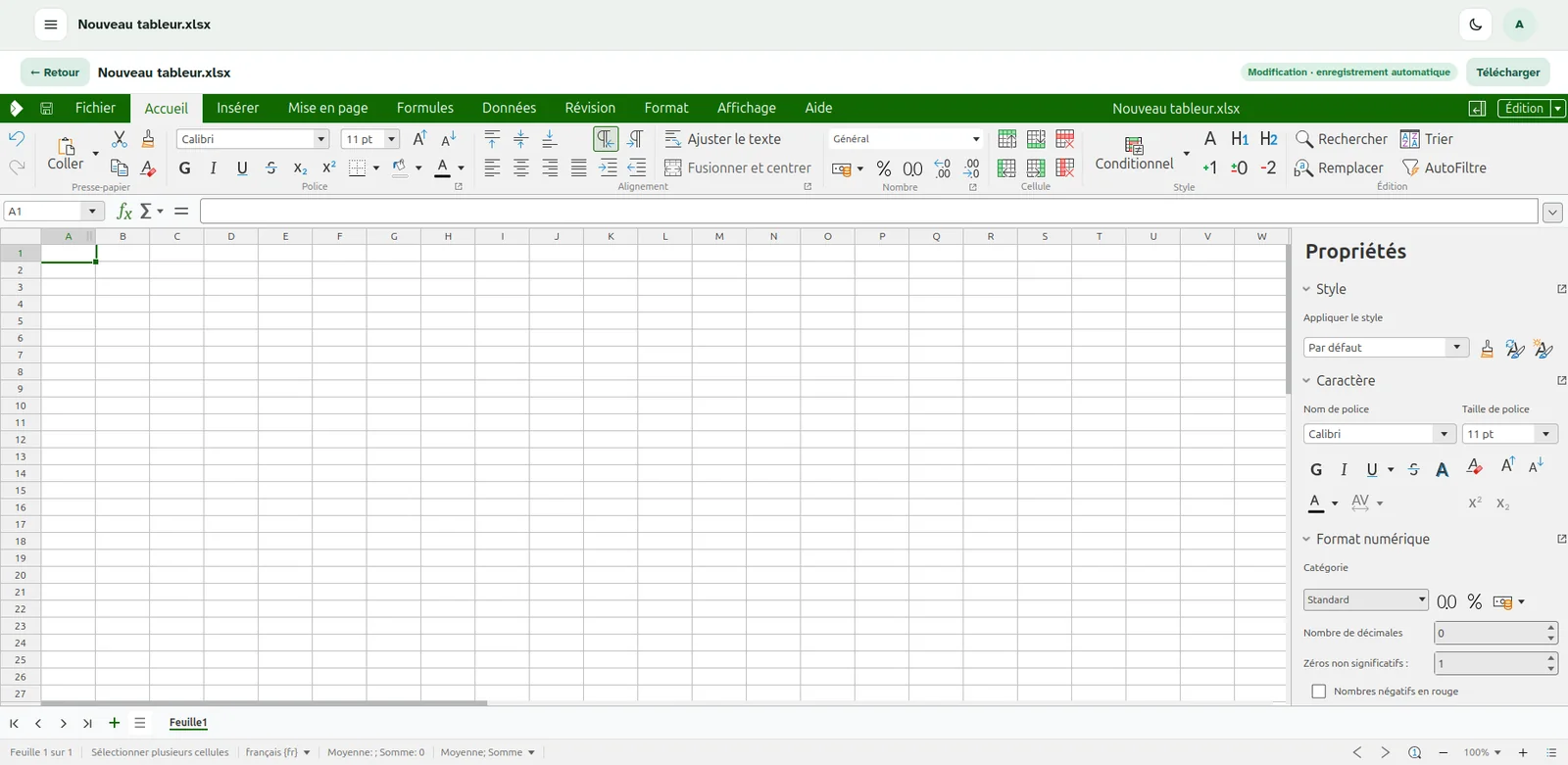Screen dimensions: 1568x765
Task: Click the ribbon background color bucket
Action: click(x=400, y=167)
